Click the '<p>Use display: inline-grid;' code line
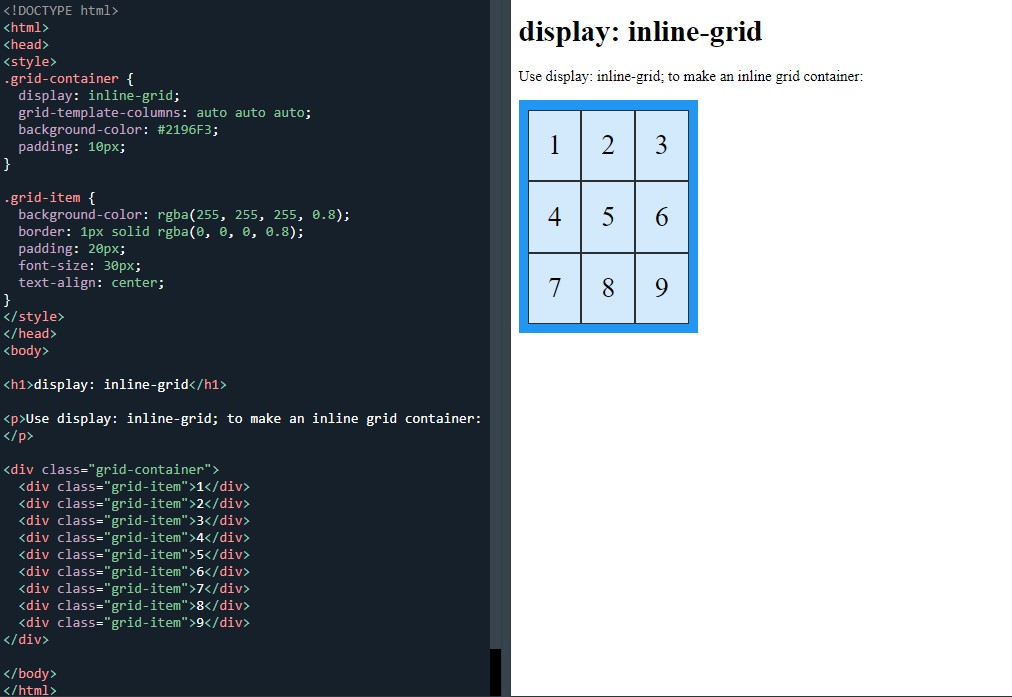The width and height of the screenshot is (1012, 697). (242, 419)
